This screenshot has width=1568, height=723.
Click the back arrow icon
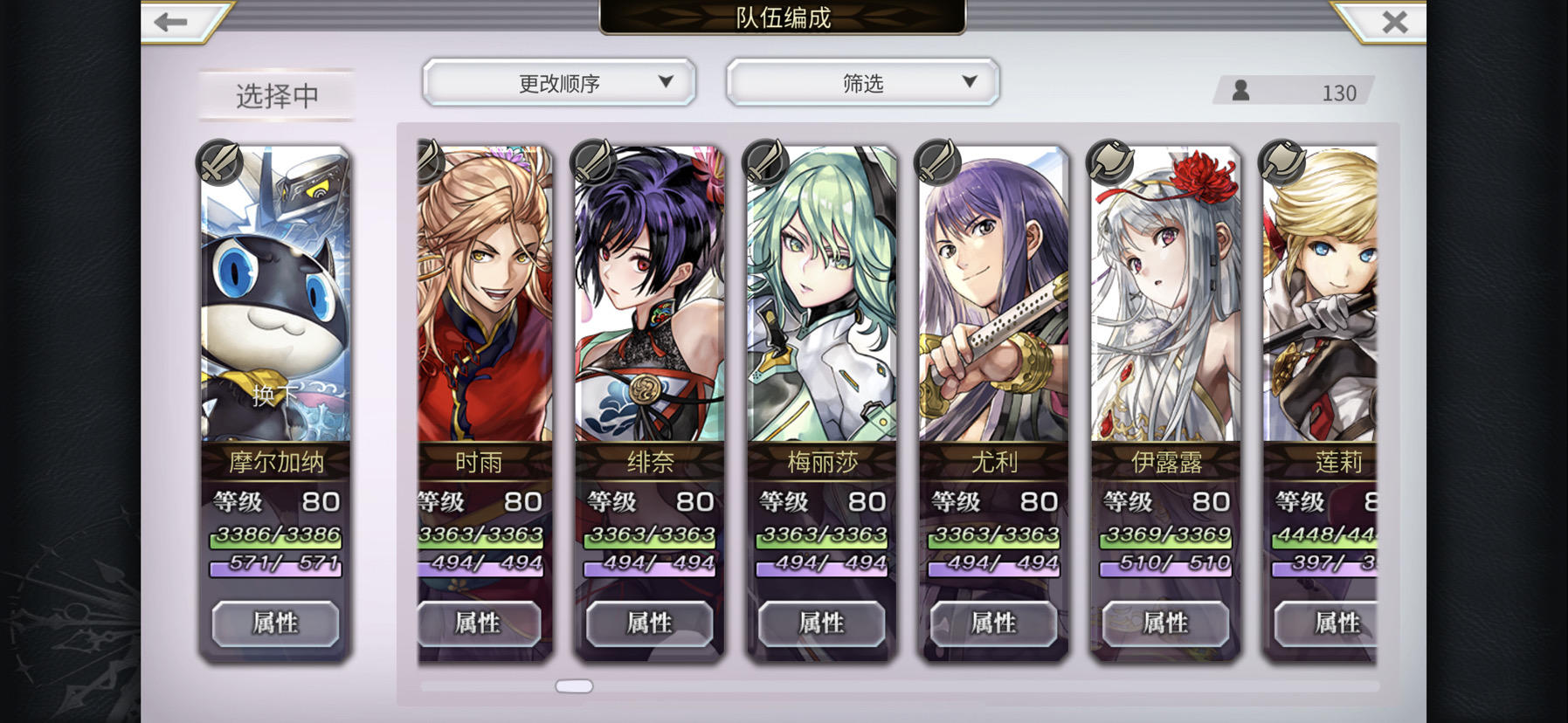171,22
